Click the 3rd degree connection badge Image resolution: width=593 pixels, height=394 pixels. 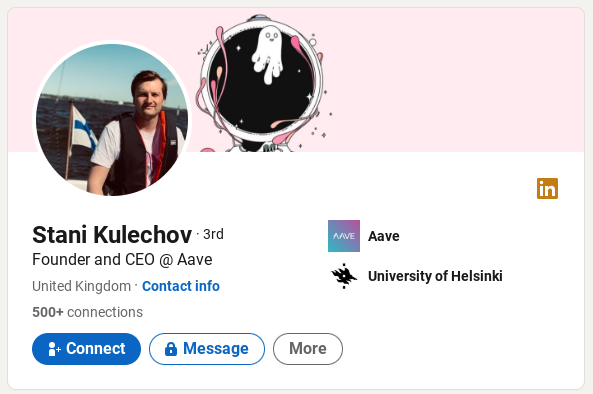(213, 234)
